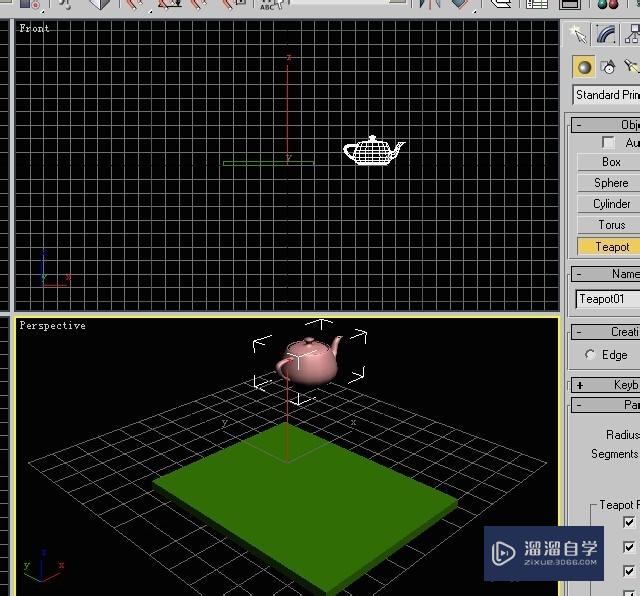Viewport: 640px width, 596px height.
Task: Open the Schematic View toolbar icon
Action: tap(569, 4)
